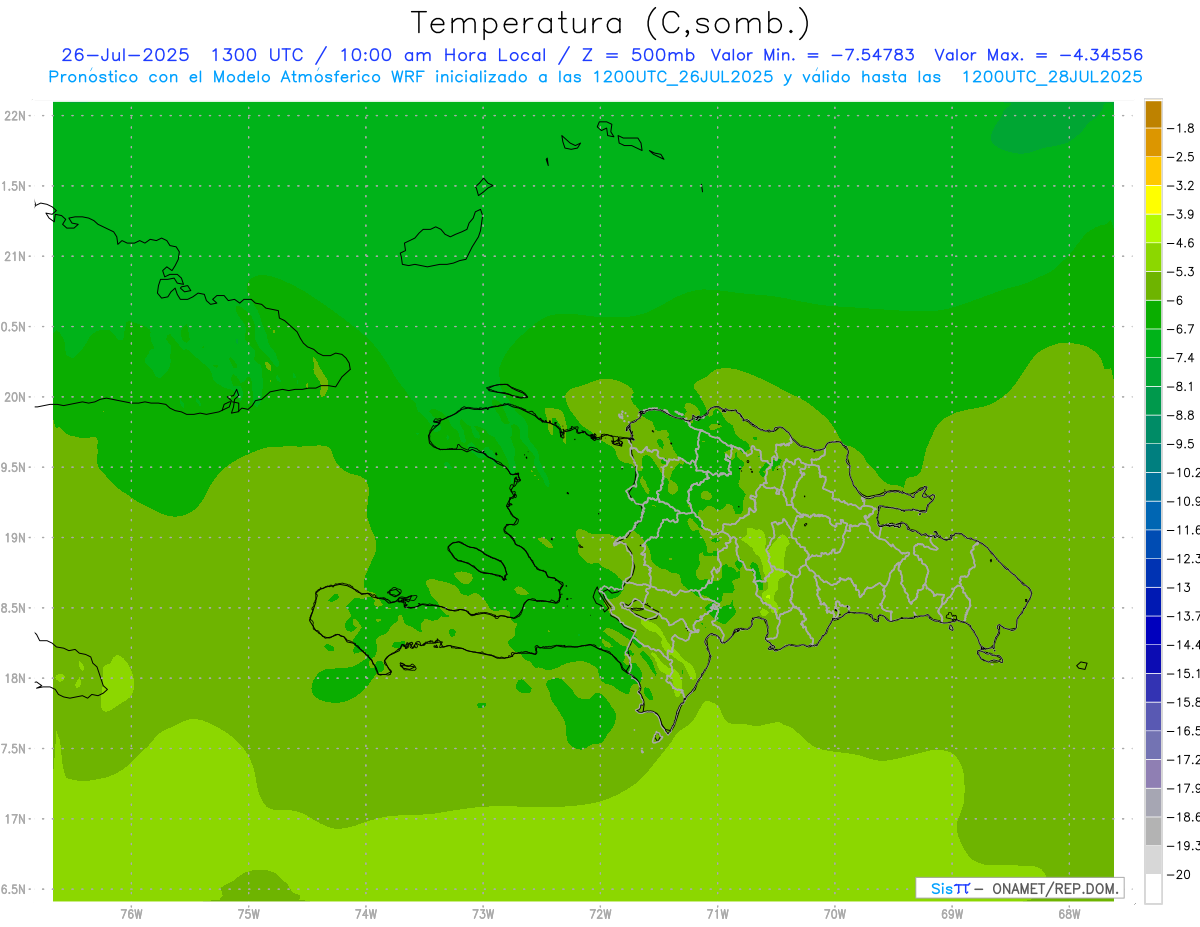Click the "76W" longitude label
The height and width of the screenshot is (927, 1200).
tap(131, 913)
